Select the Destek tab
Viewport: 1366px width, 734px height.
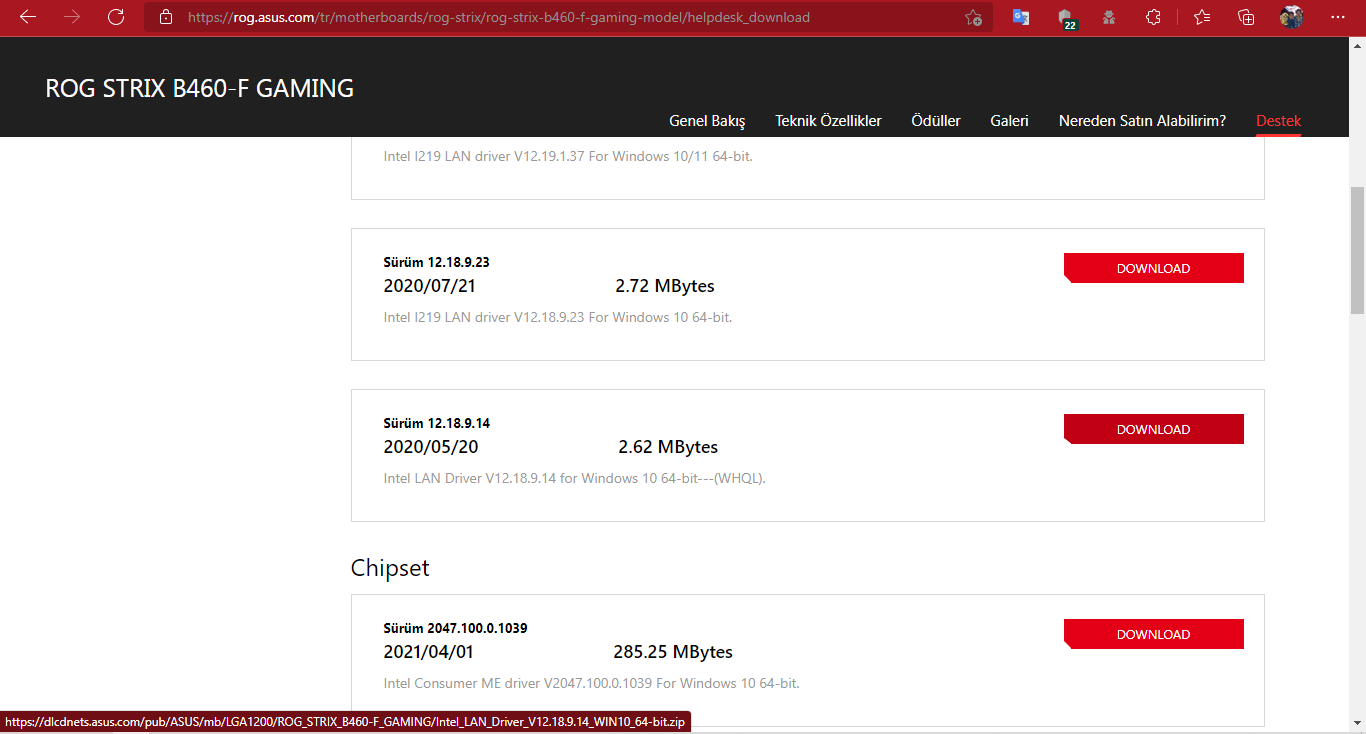[x=1278, y=121]
